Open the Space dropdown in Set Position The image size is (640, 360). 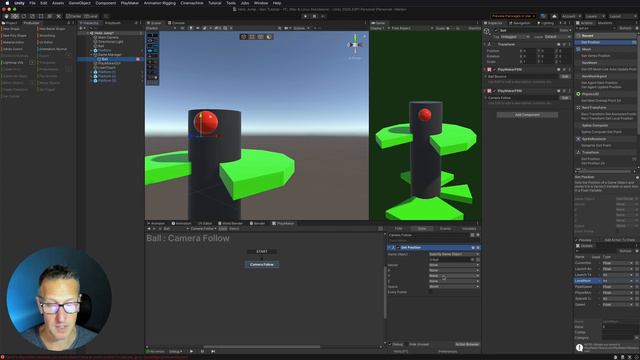coord(454,287)
